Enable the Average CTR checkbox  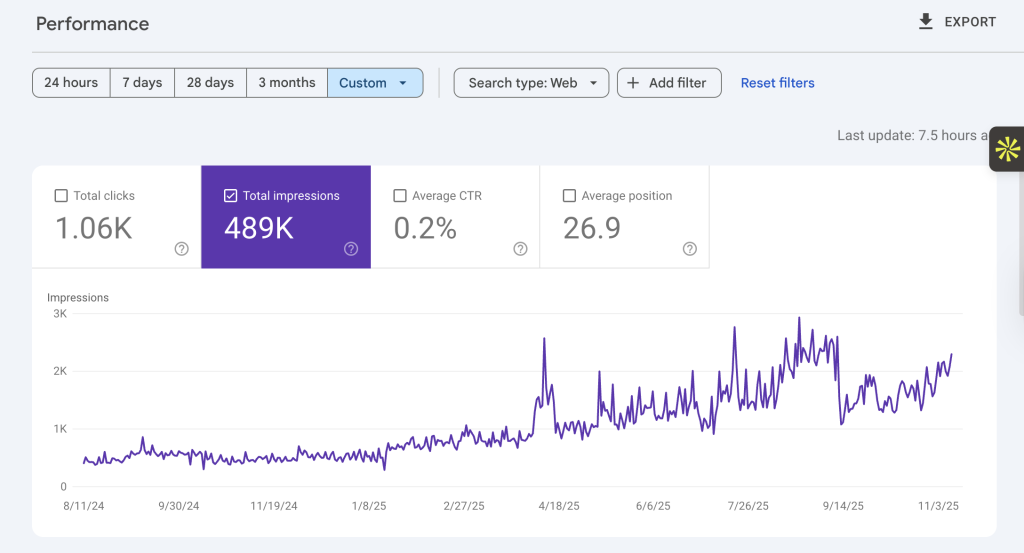point(400,195)
